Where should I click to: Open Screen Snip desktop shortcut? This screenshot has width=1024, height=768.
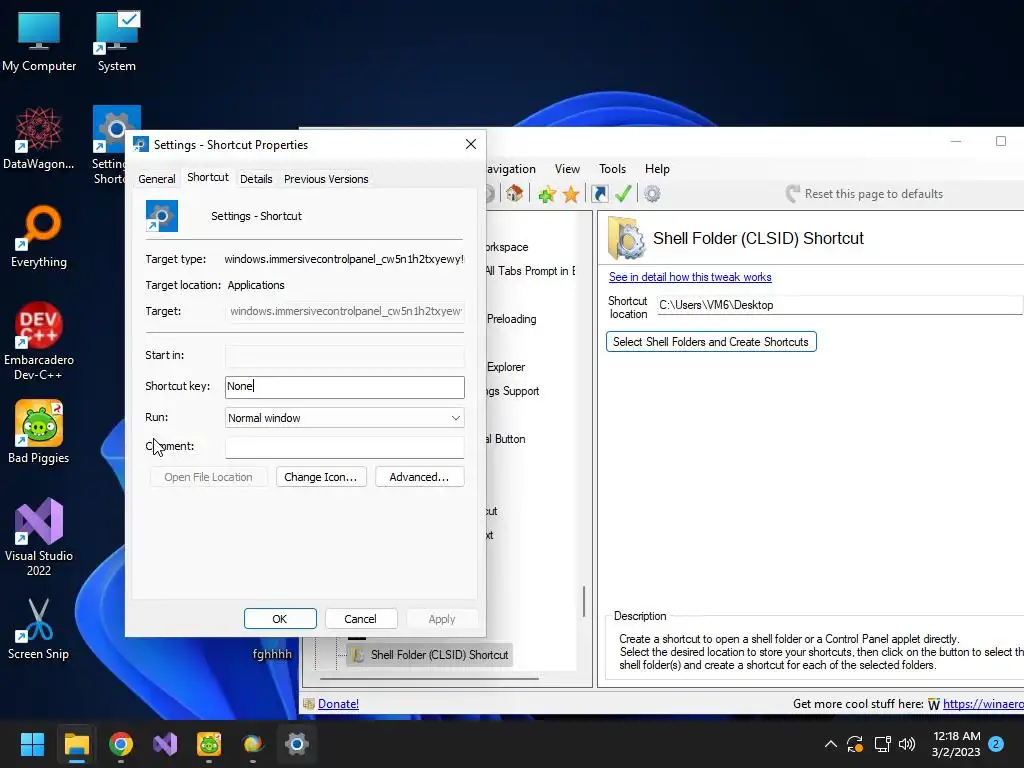tap(39, 628)
